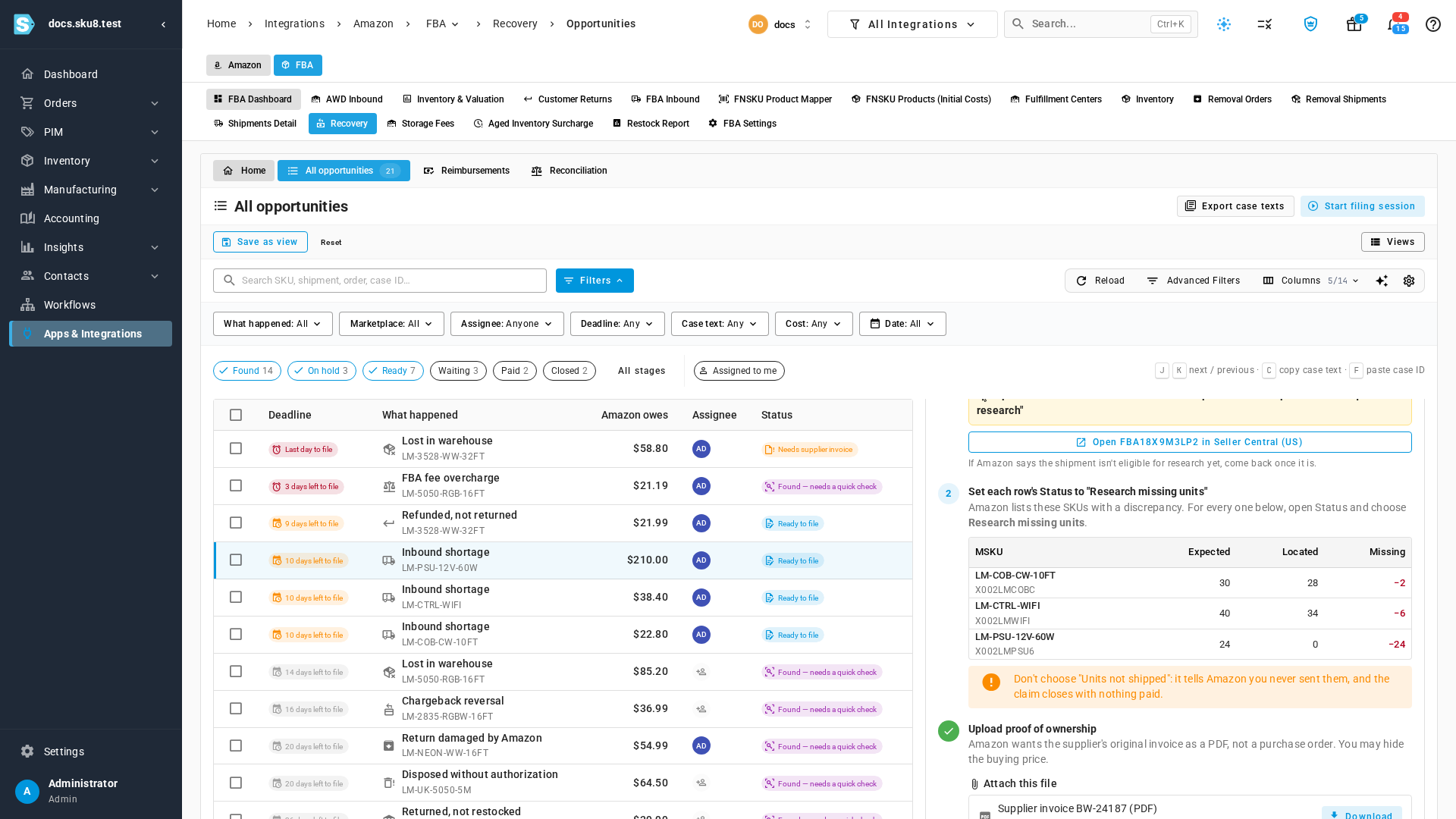The height and width of the screenshot is (819, 1456).
Task: Switch to the Reconciliation tab
Action: point(569,171)
